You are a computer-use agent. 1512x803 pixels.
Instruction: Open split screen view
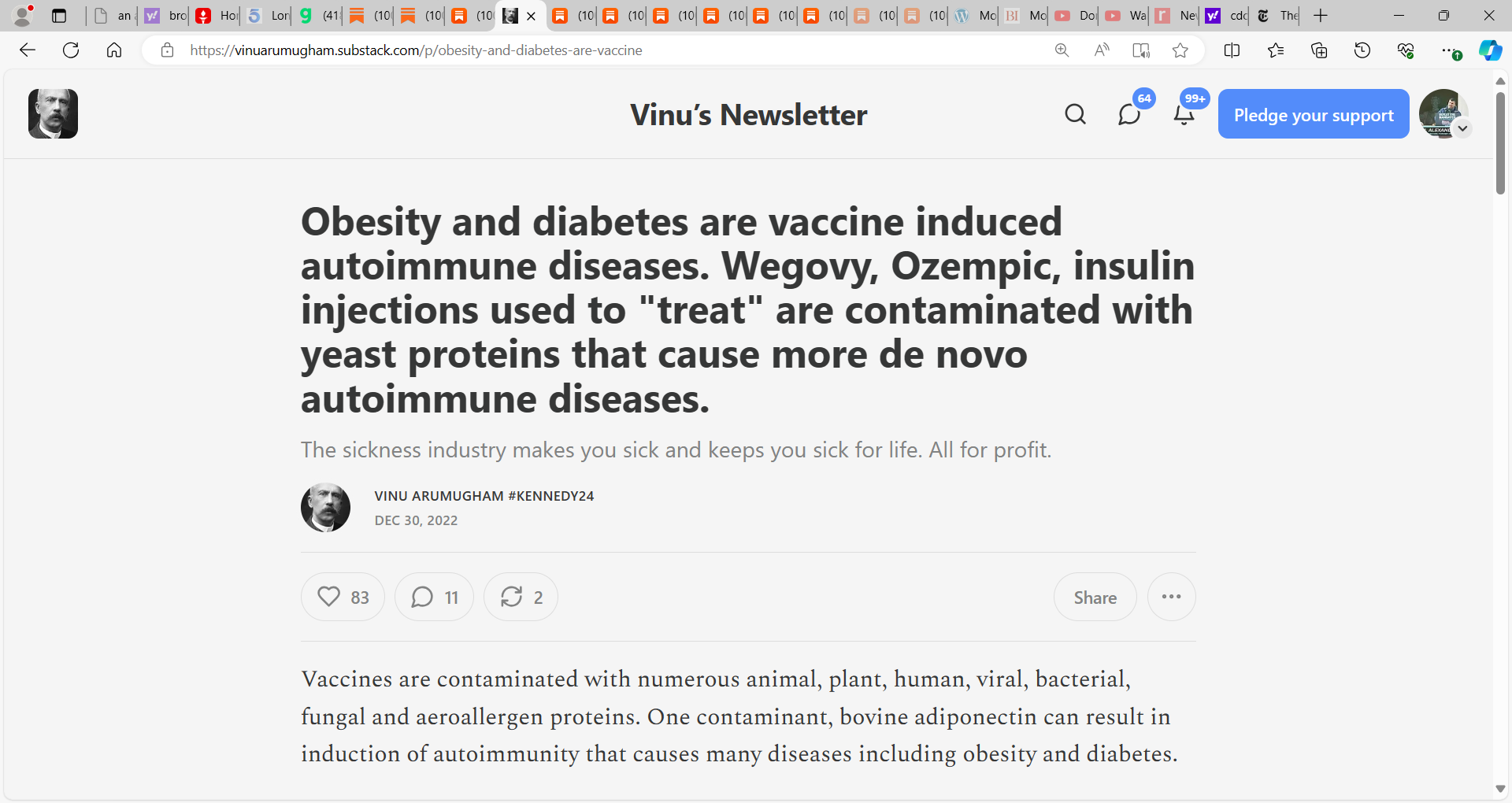pyautogui.click(x=1232, y=50)
